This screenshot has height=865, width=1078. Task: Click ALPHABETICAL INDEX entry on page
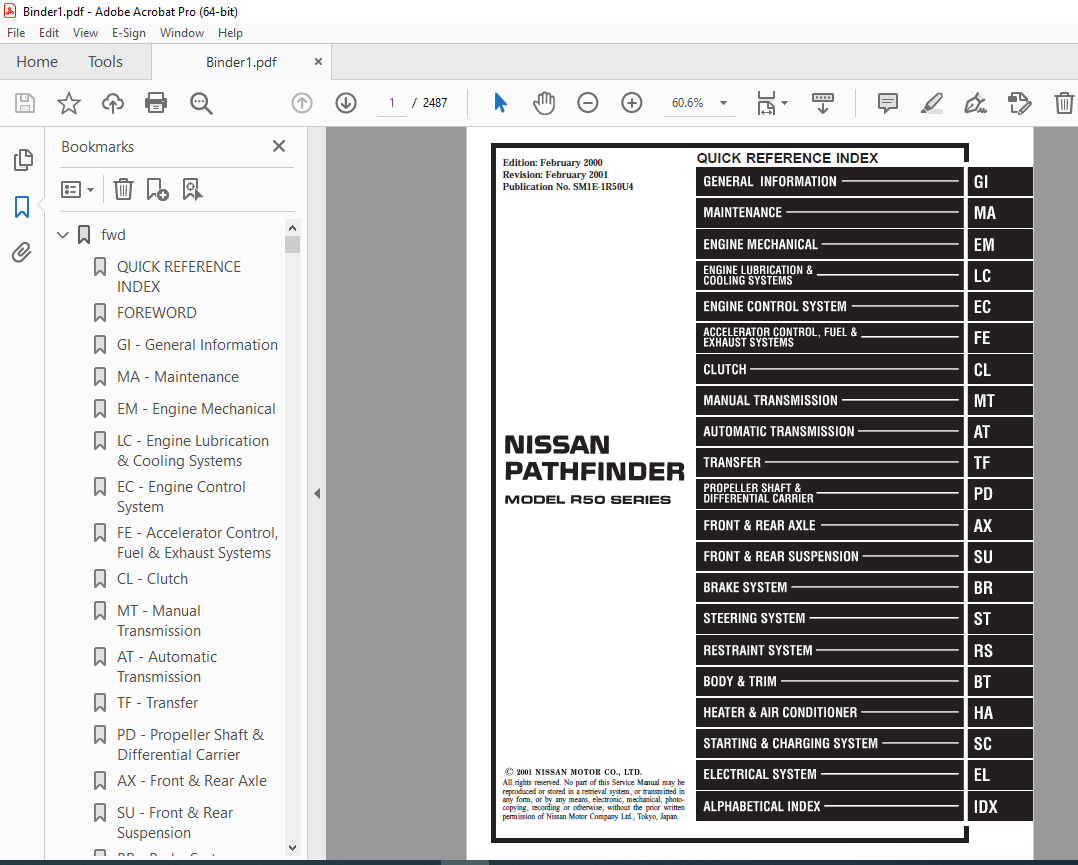[830, 806]
